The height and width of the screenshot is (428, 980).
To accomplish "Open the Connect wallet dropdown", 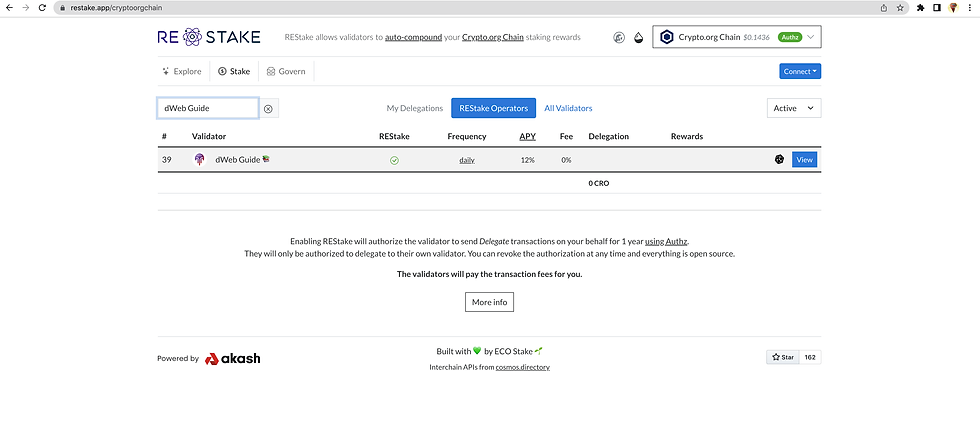I will 800,71.
